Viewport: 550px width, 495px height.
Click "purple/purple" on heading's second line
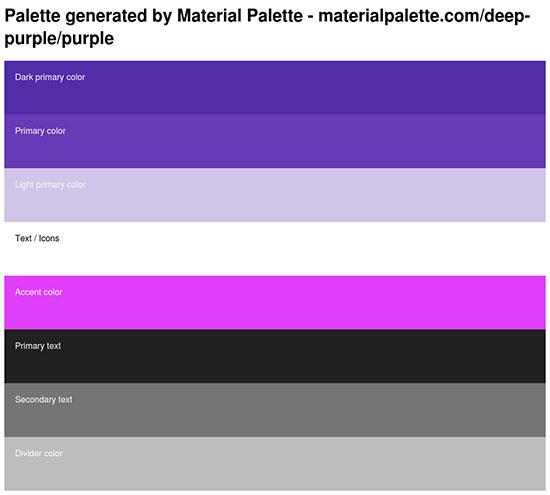(59, 38)
